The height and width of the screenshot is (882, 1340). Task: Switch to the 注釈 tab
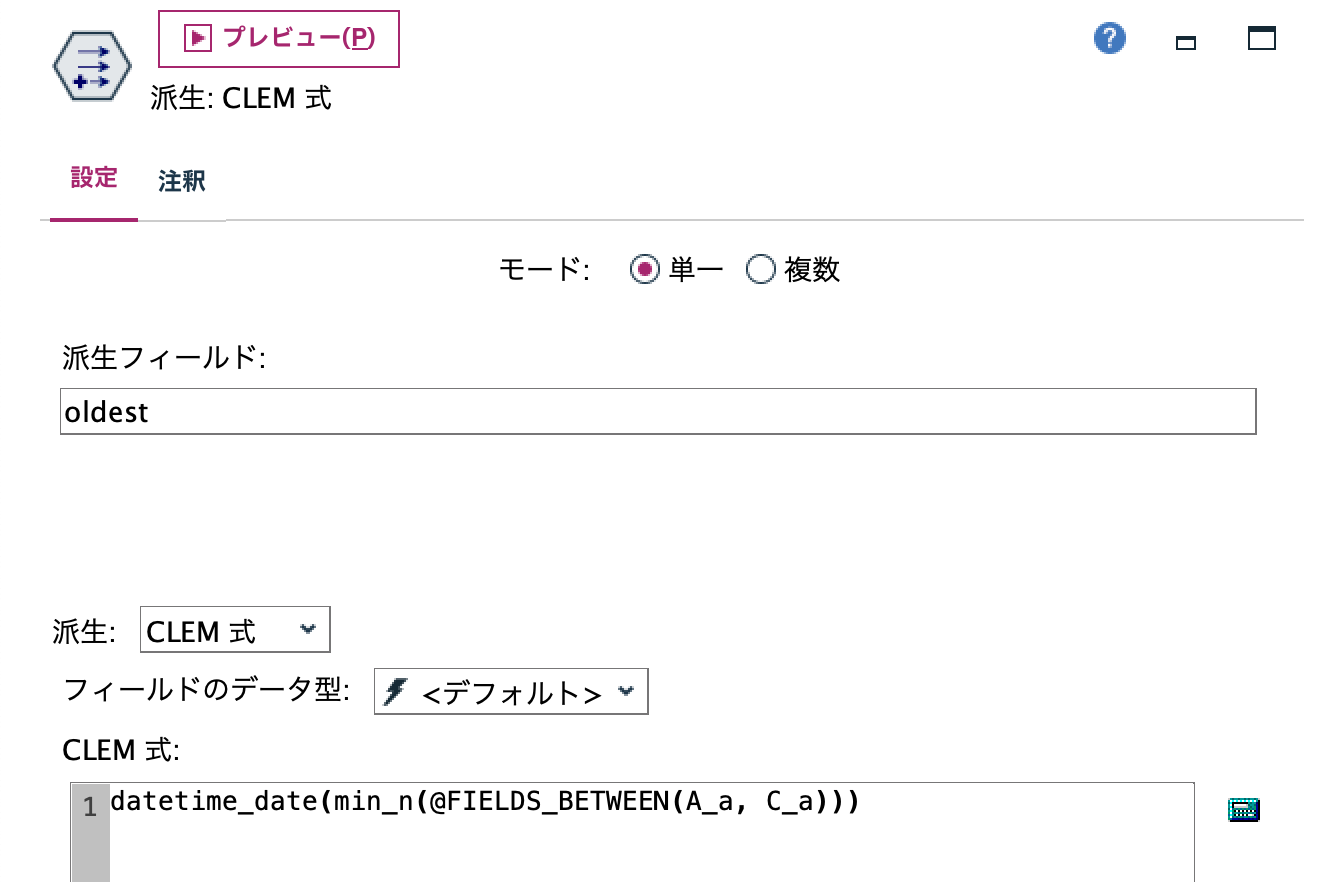click(181, 181)
